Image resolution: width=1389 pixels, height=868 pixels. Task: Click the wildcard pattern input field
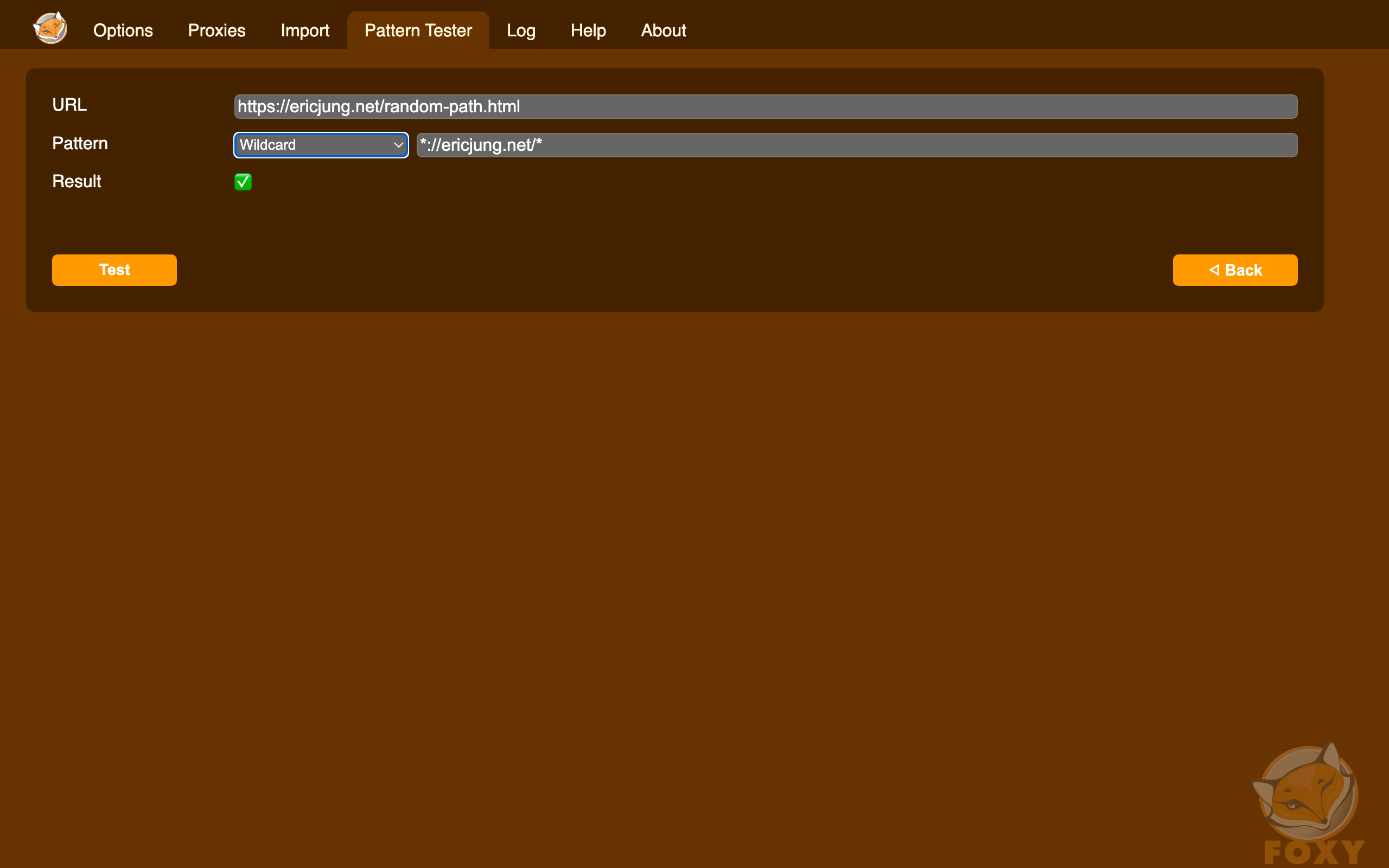coord(855,144)
